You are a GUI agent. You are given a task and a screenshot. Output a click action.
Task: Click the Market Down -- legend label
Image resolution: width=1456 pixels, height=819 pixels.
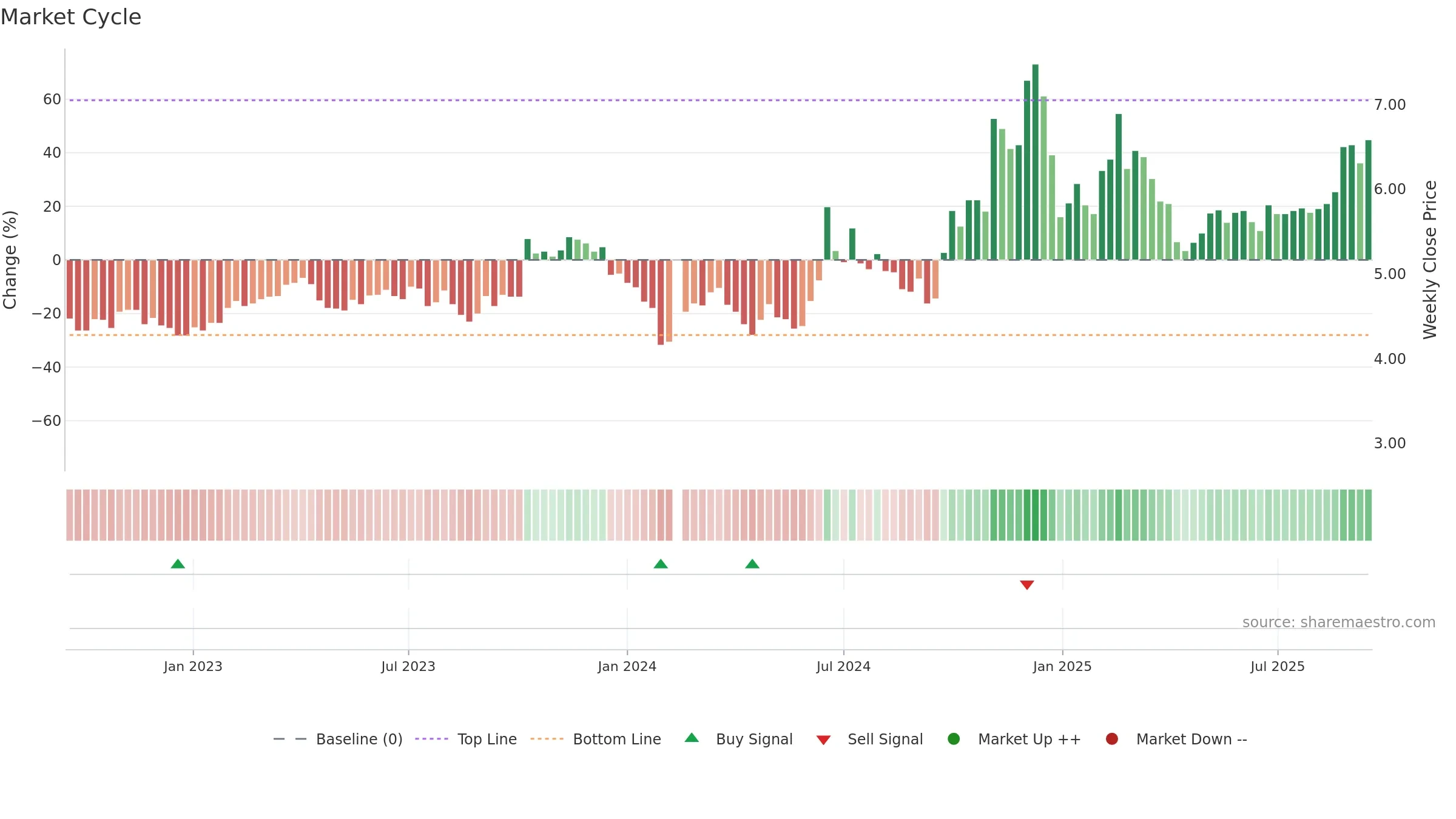click(1191, 739)
